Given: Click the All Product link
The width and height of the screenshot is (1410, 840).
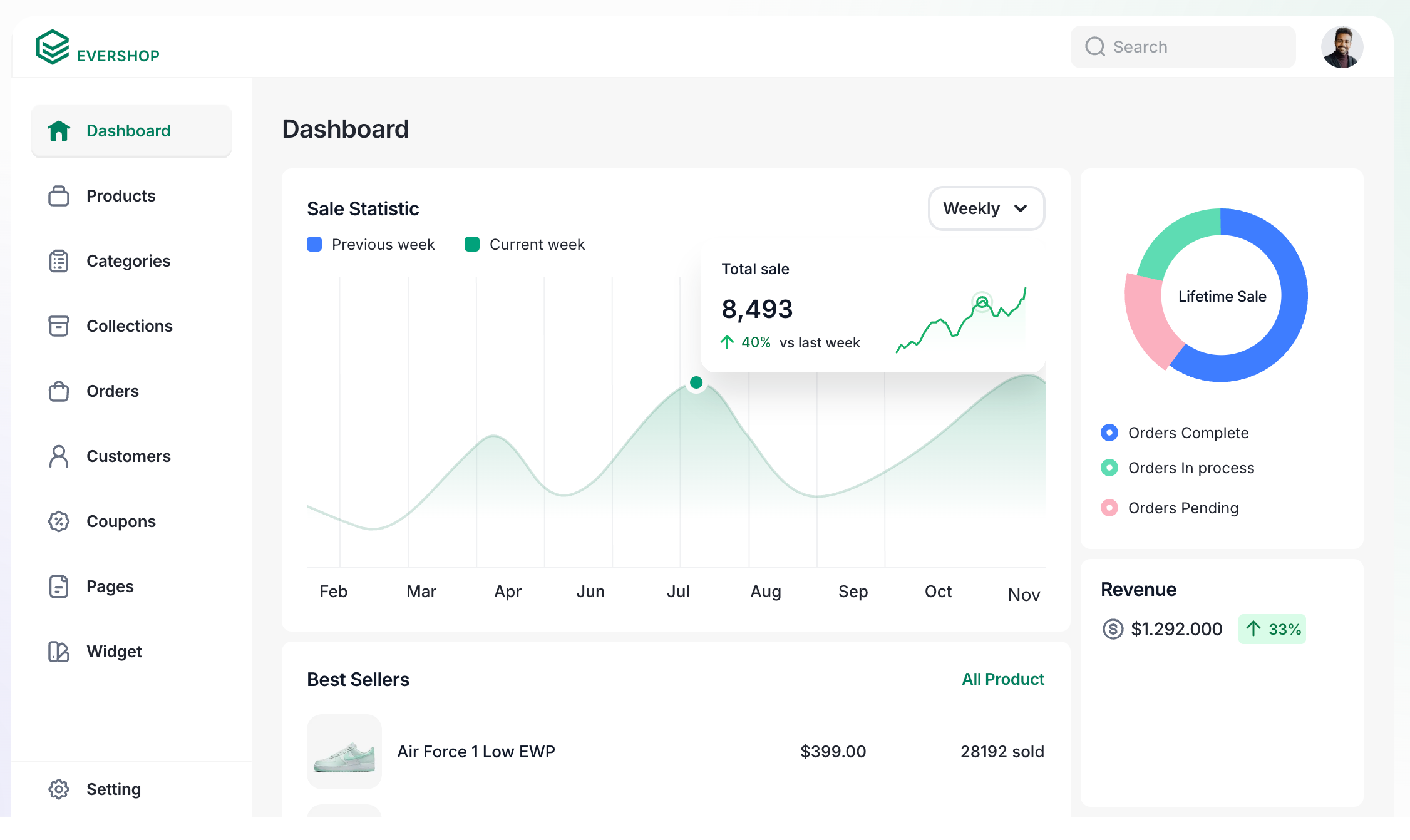Looking at the screenshot, I should point(1002,679).
